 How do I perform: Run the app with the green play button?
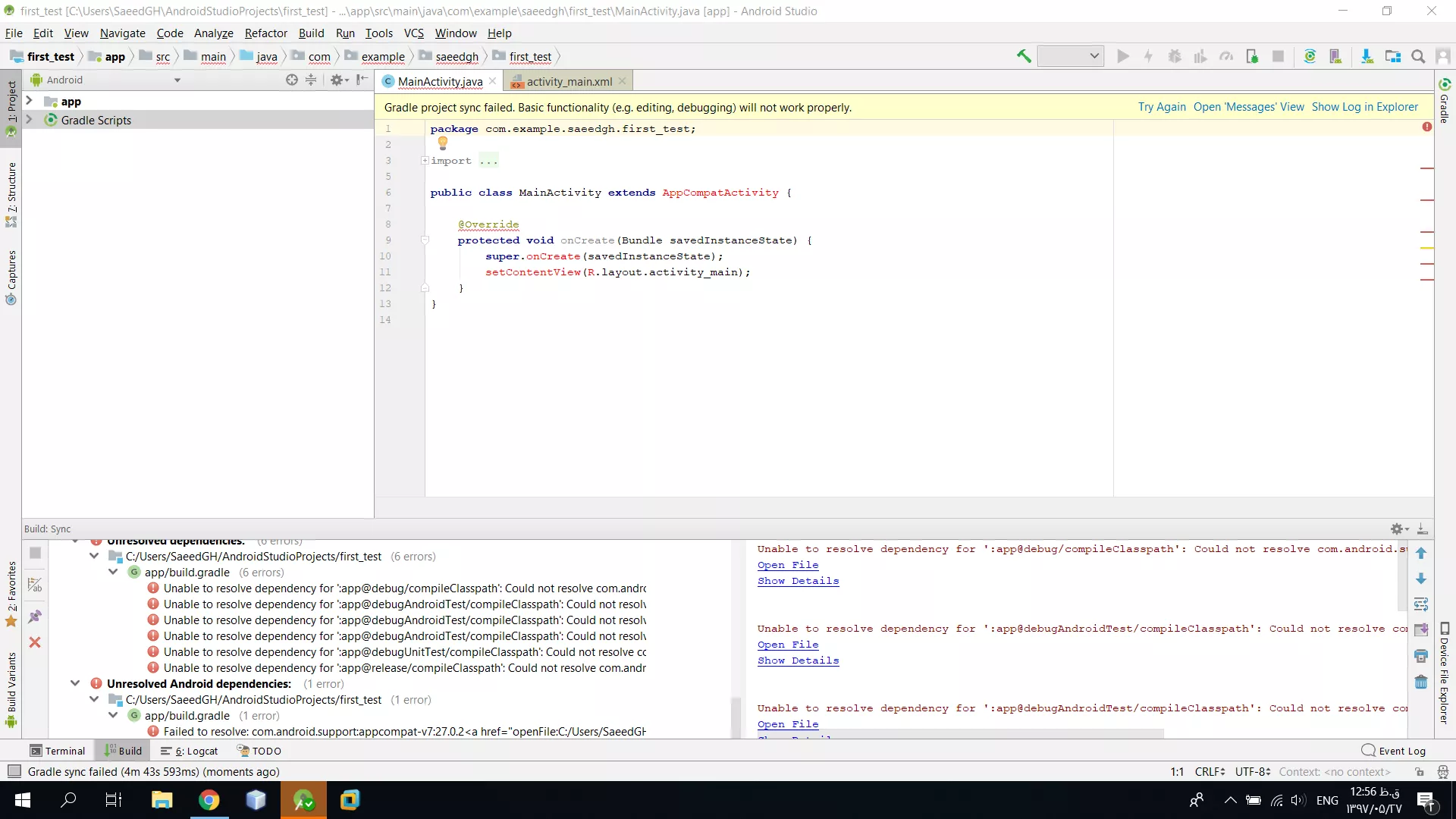pos(1123,56)
